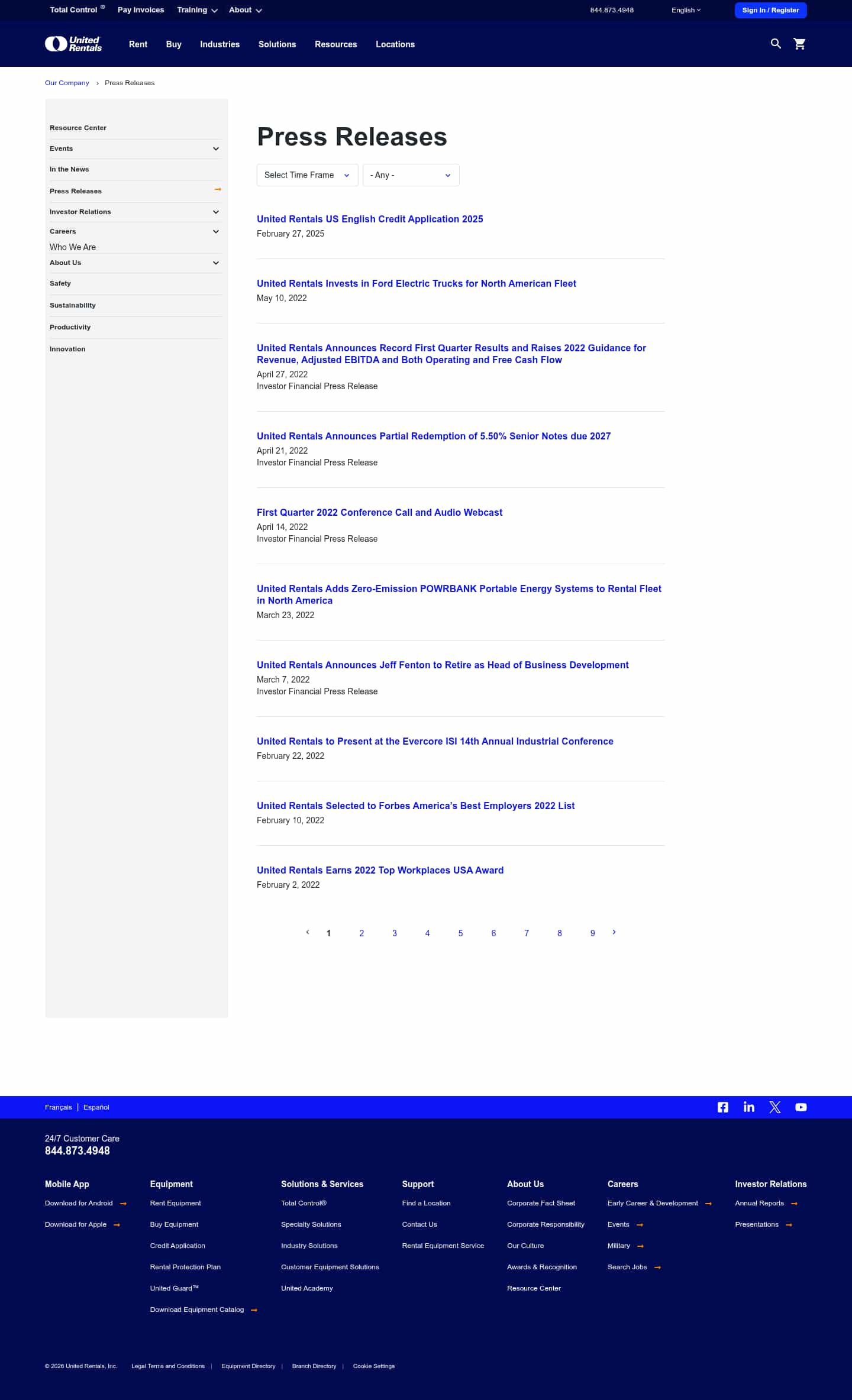Click arrow next to Download for Android
Viewport: 852px width, 1400px height.
(123, 1204)
